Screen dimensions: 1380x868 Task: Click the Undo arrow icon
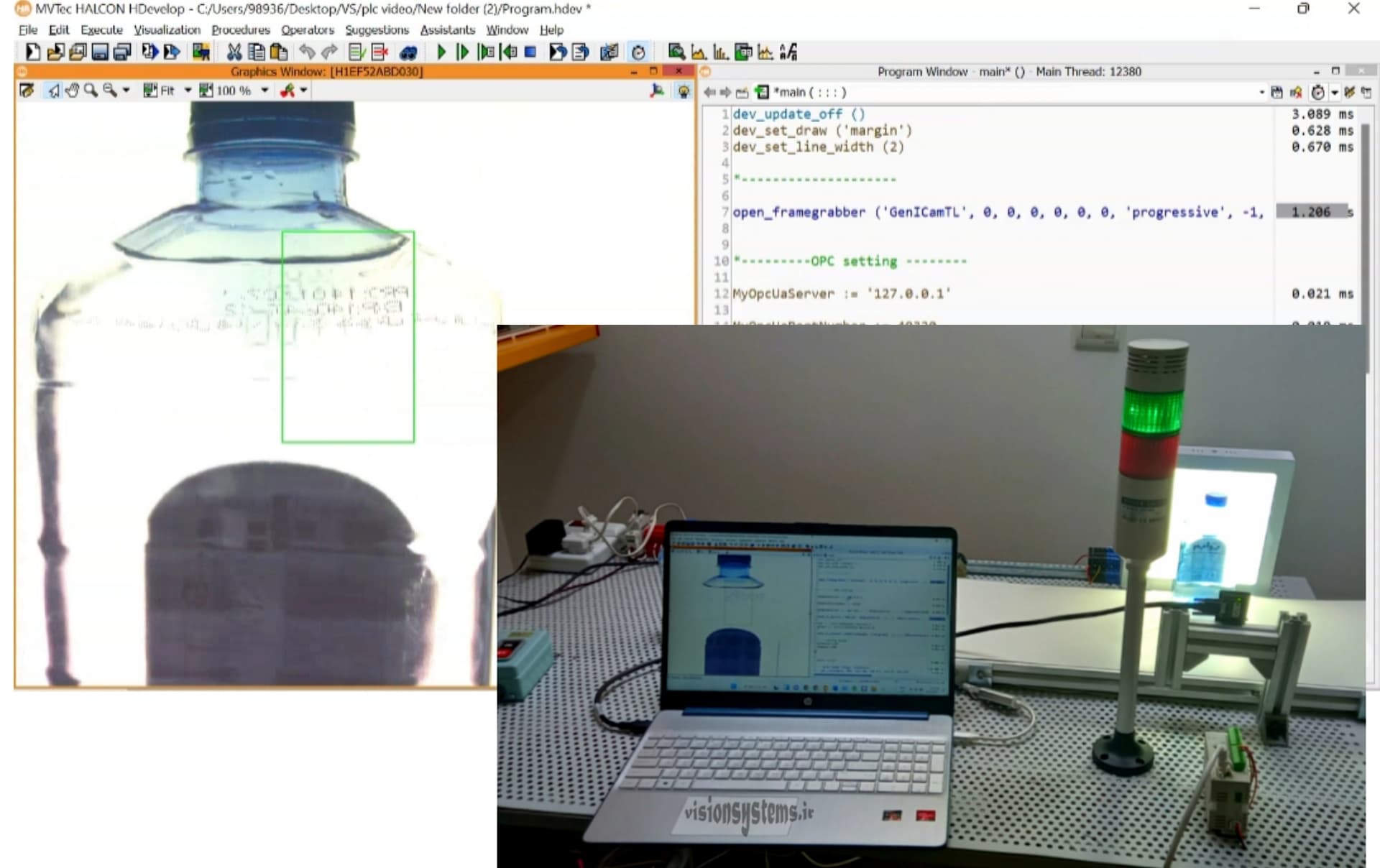[x=307, y=52]
